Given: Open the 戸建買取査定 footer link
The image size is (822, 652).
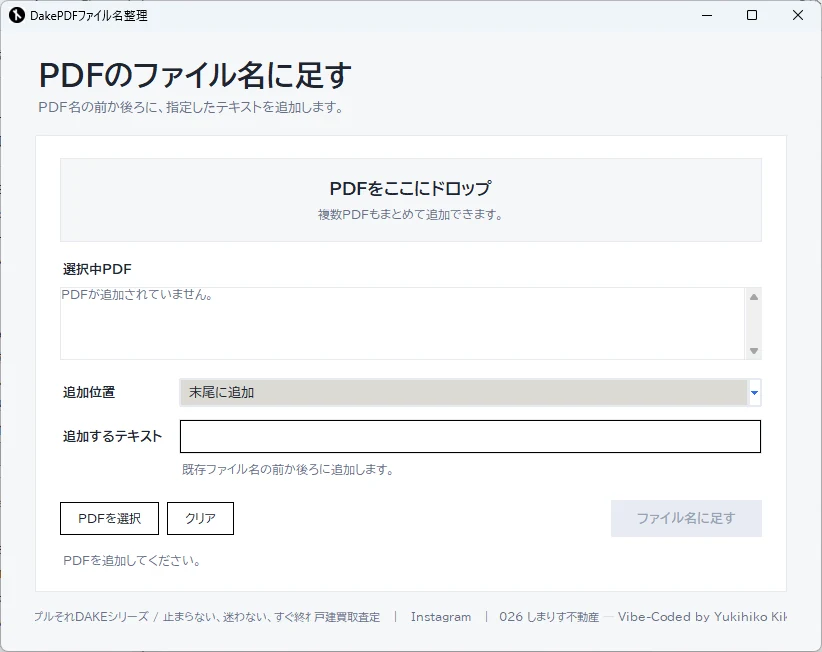Looking at the screenshot, I should pos(347,617).
